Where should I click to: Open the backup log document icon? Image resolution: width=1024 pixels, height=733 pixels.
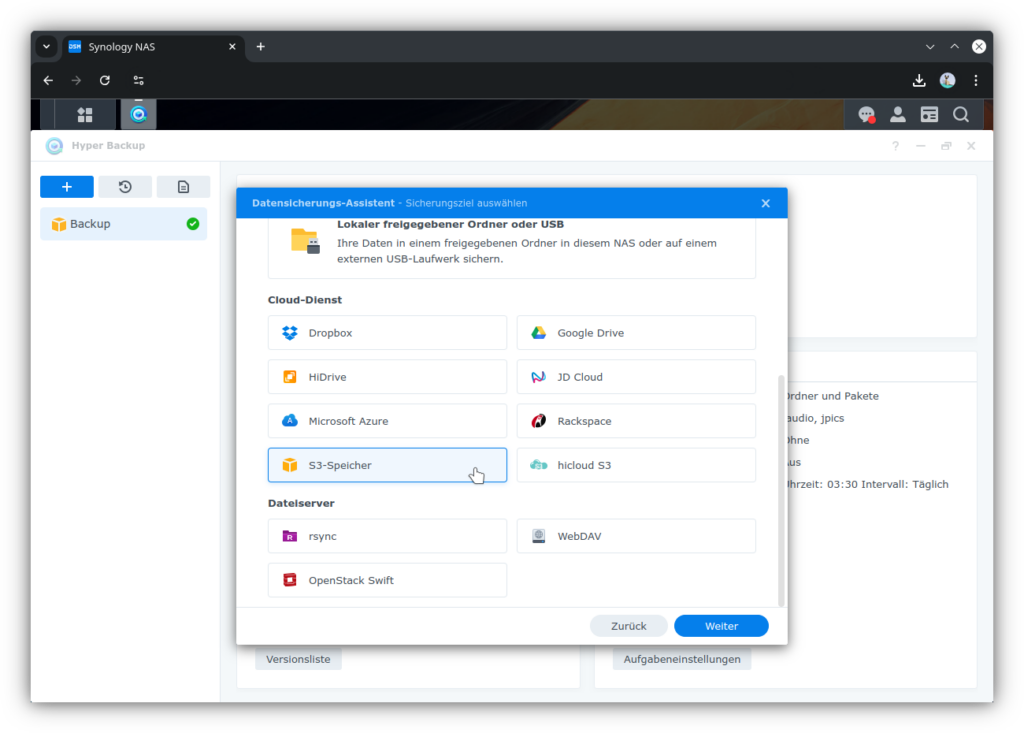[x=183, y=187]
